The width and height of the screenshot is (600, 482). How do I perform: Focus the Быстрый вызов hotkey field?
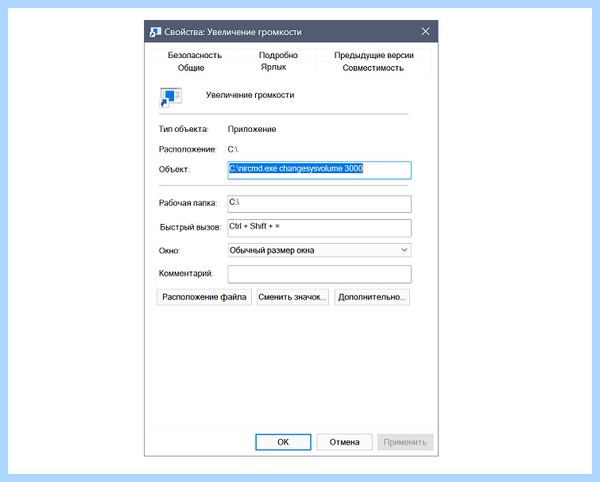[320, 228]
